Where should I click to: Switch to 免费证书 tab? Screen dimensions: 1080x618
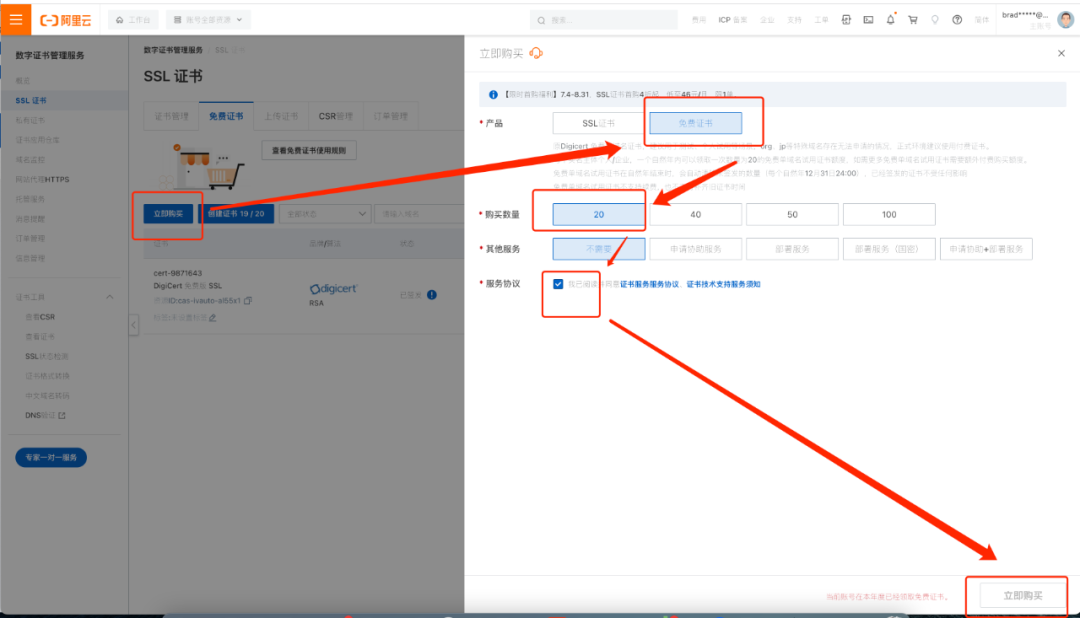tap(226, 116)
